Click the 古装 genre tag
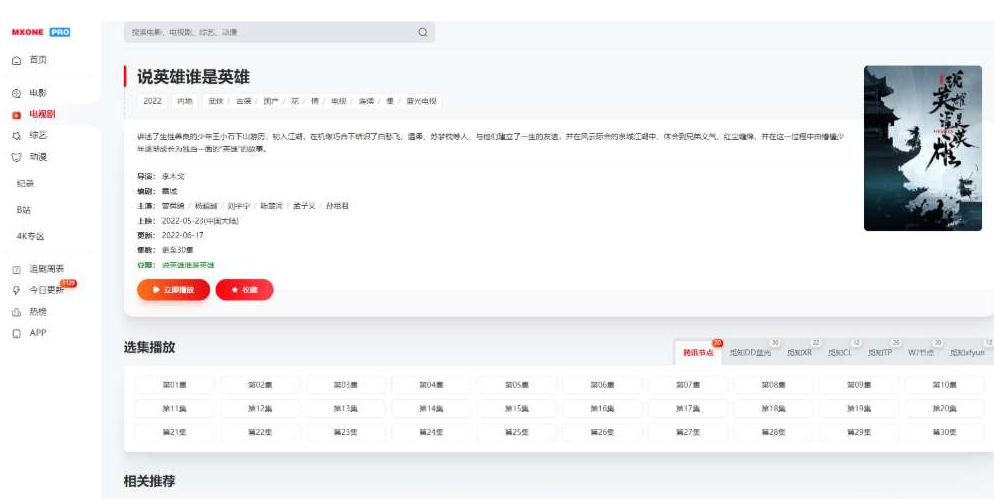The width and height of the screenshot is (994, 499). pyautogui.click(x=243, y=101)
